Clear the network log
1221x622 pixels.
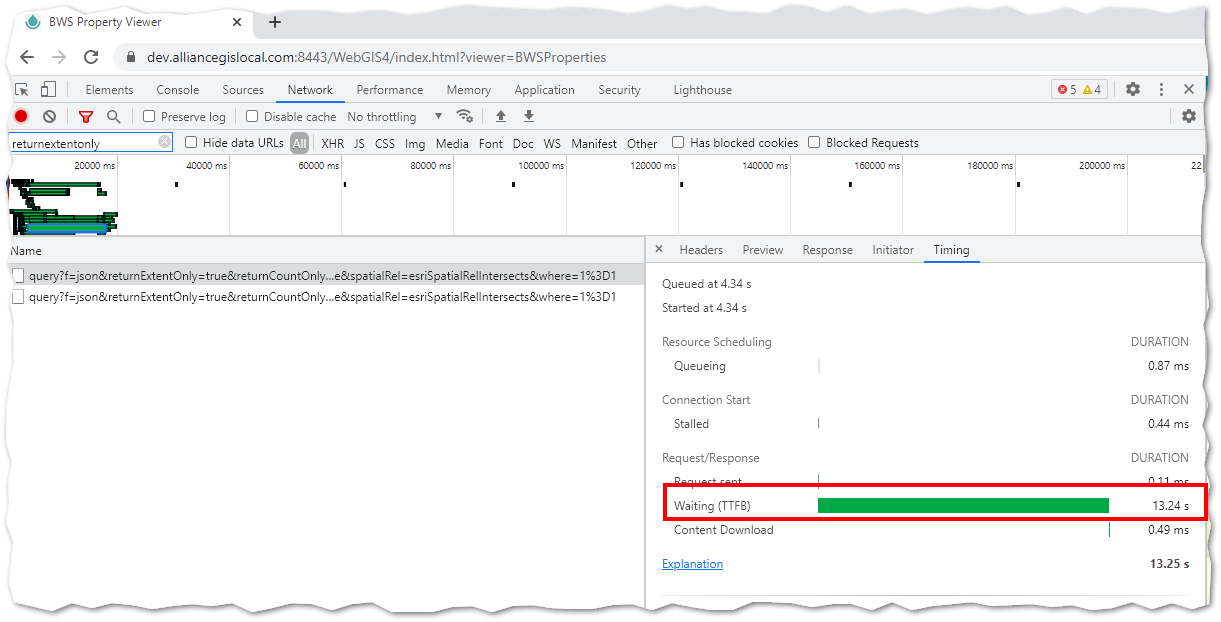pos(49,117)
